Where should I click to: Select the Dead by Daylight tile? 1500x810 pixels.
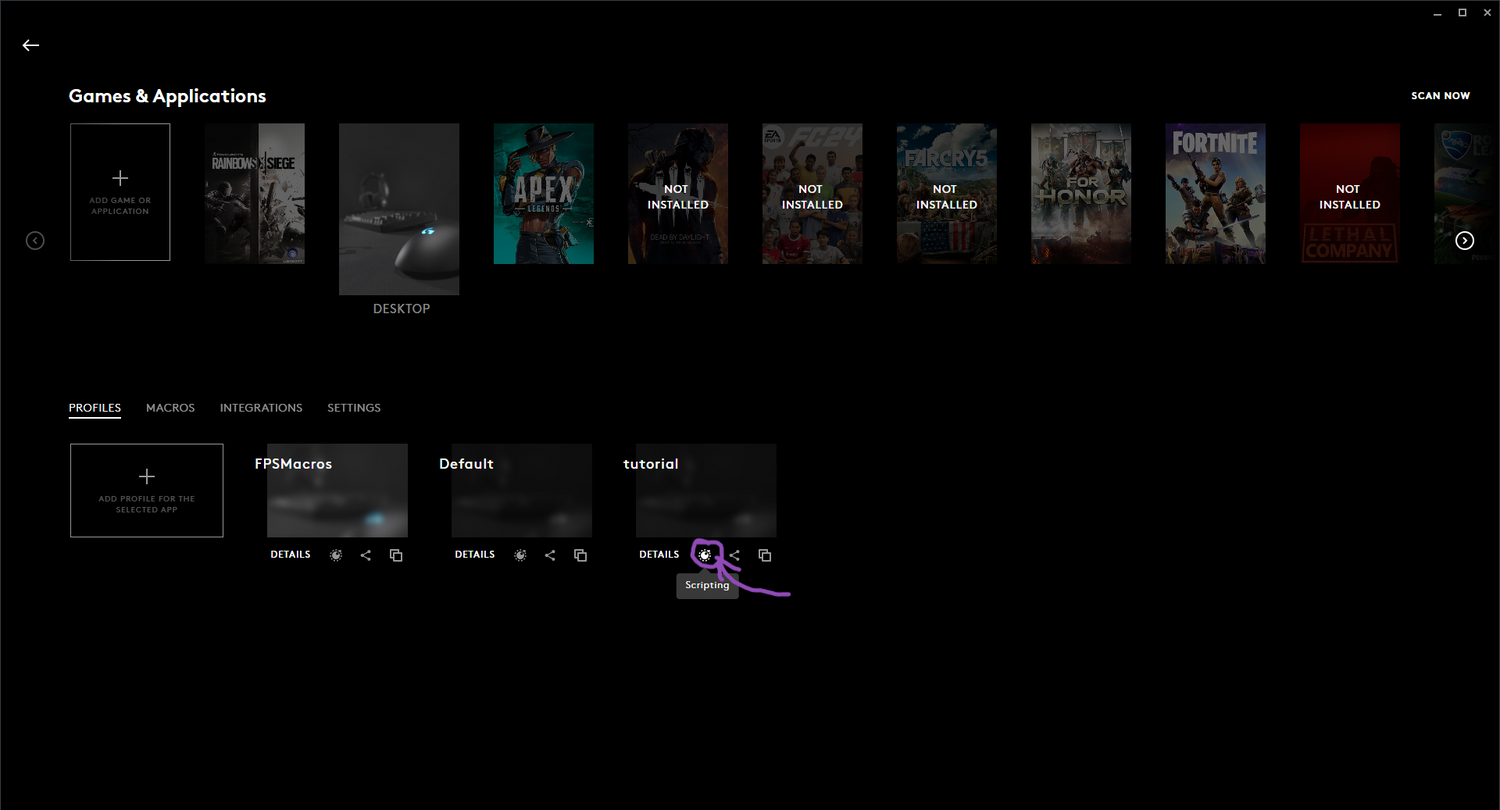678,194
